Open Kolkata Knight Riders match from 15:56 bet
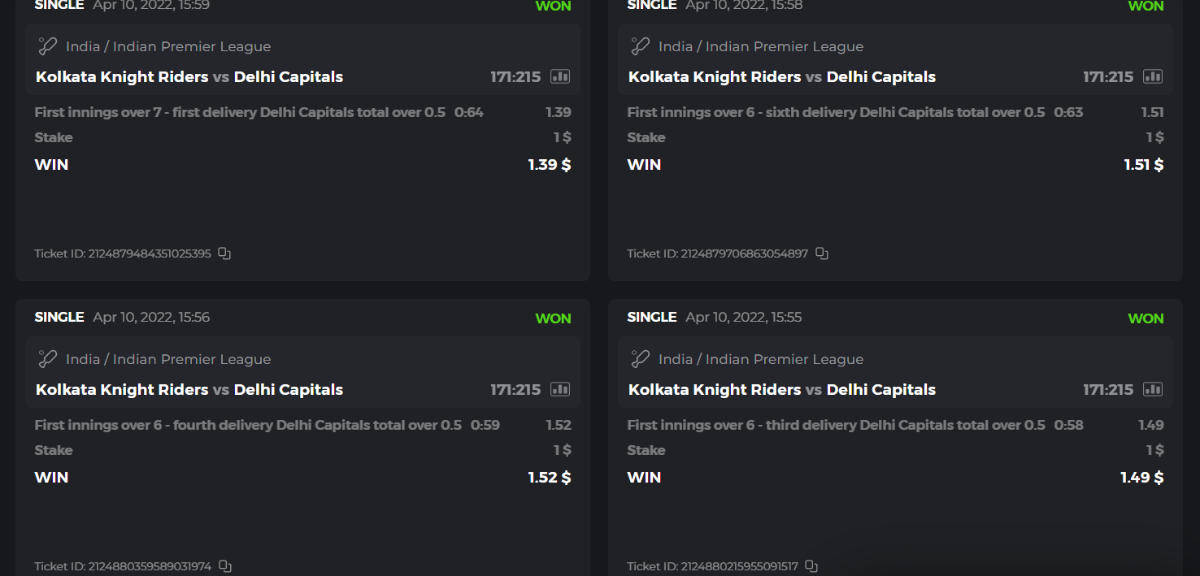 [x=122, y=390]
